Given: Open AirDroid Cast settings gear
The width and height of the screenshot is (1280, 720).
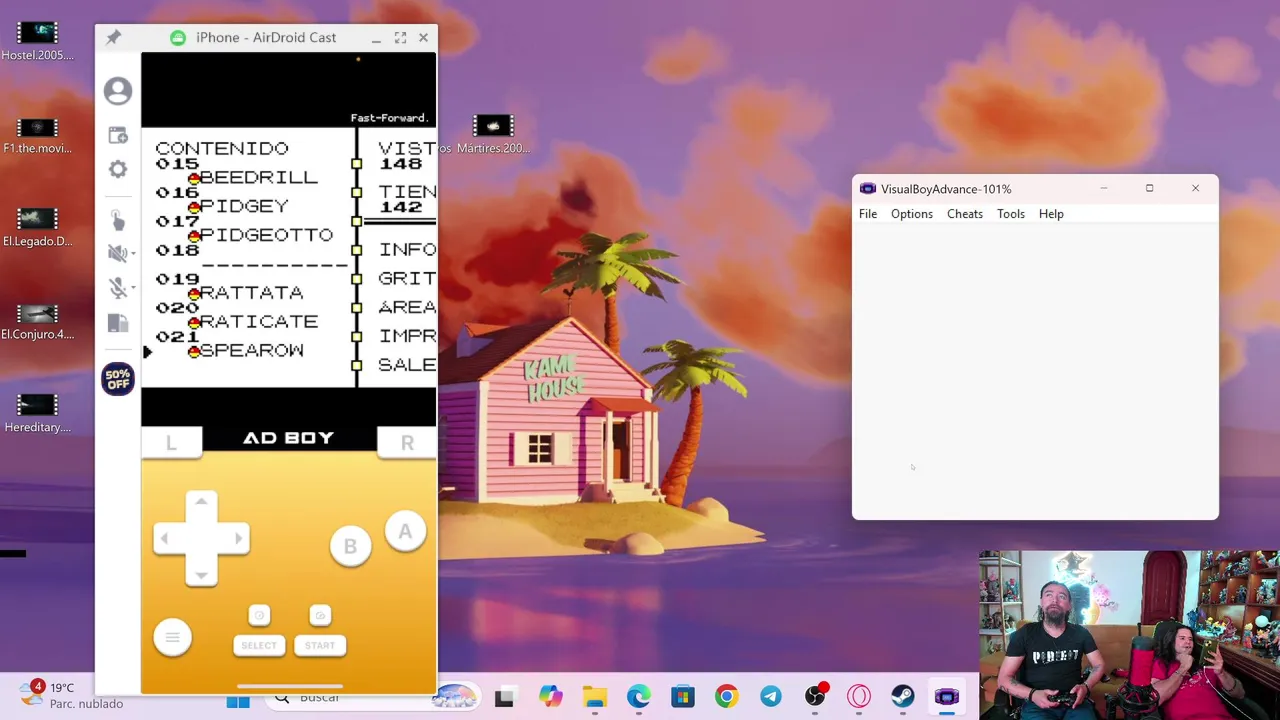Looking at the screenshot, I should coord(118,169).
